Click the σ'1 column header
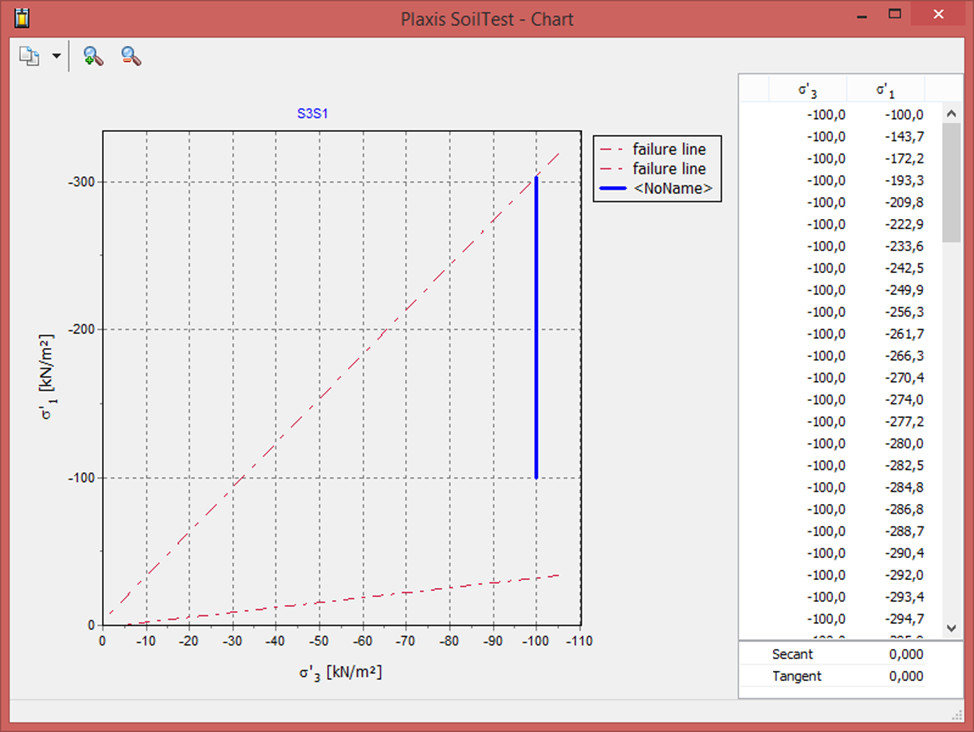 886,90
